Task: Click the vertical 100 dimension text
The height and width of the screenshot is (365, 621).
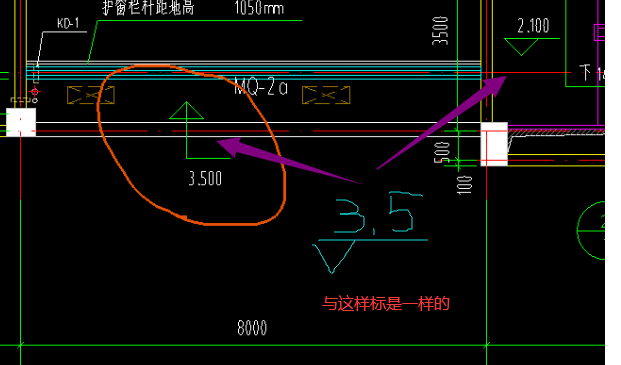Action: [465, 185]
